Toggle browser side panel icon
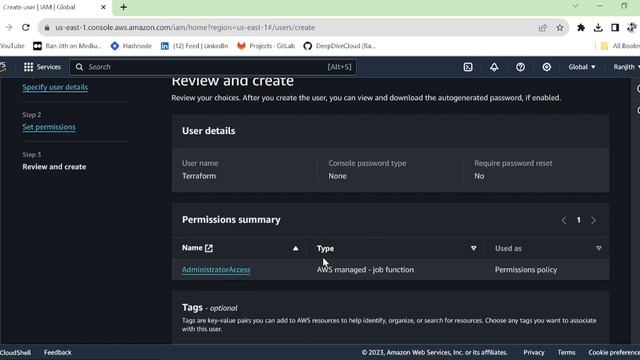Viewport: 640px width, 360px height. pos(615,27)
